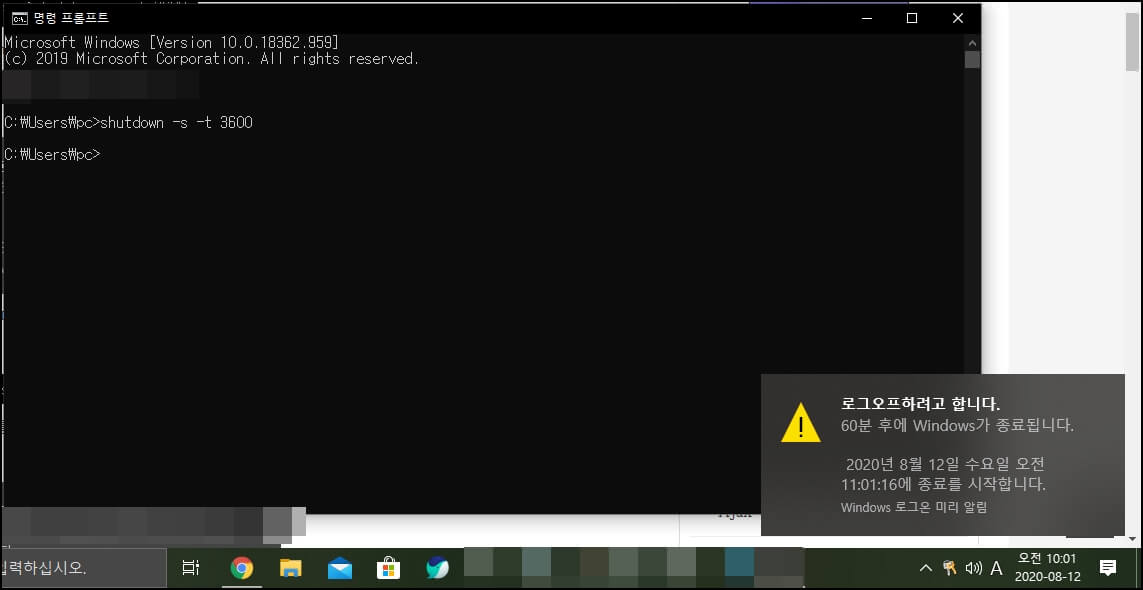Click the 명령 프롬프트 window title text
This screenshot has width=1143, height=590.
point(71,18)
